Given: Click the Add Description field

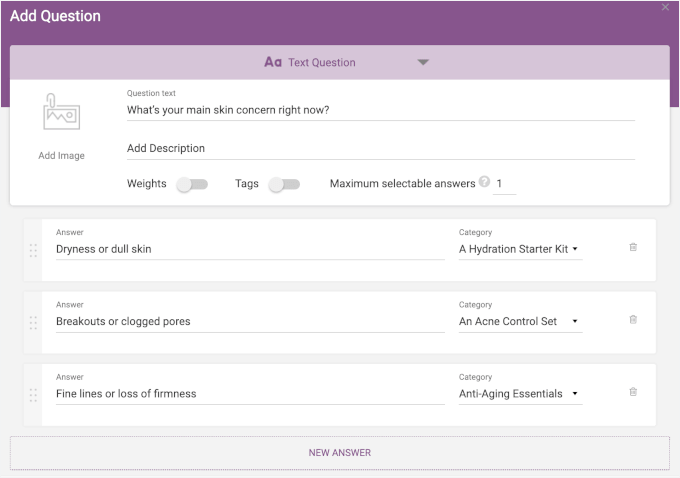Looking at the screenshot, I should click(x=380, y=148).
